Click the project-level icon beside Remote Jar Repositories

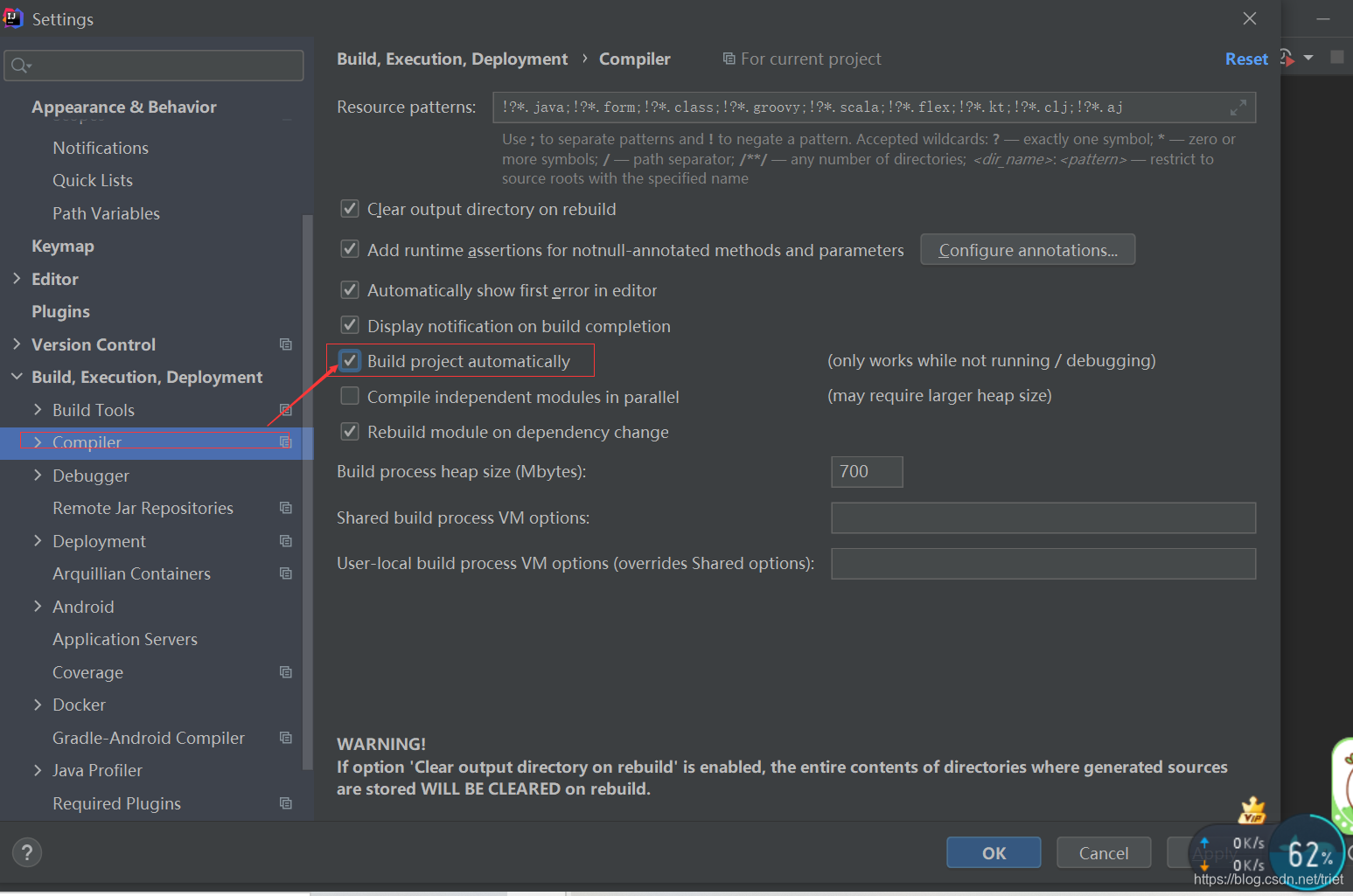coord(286,508)
